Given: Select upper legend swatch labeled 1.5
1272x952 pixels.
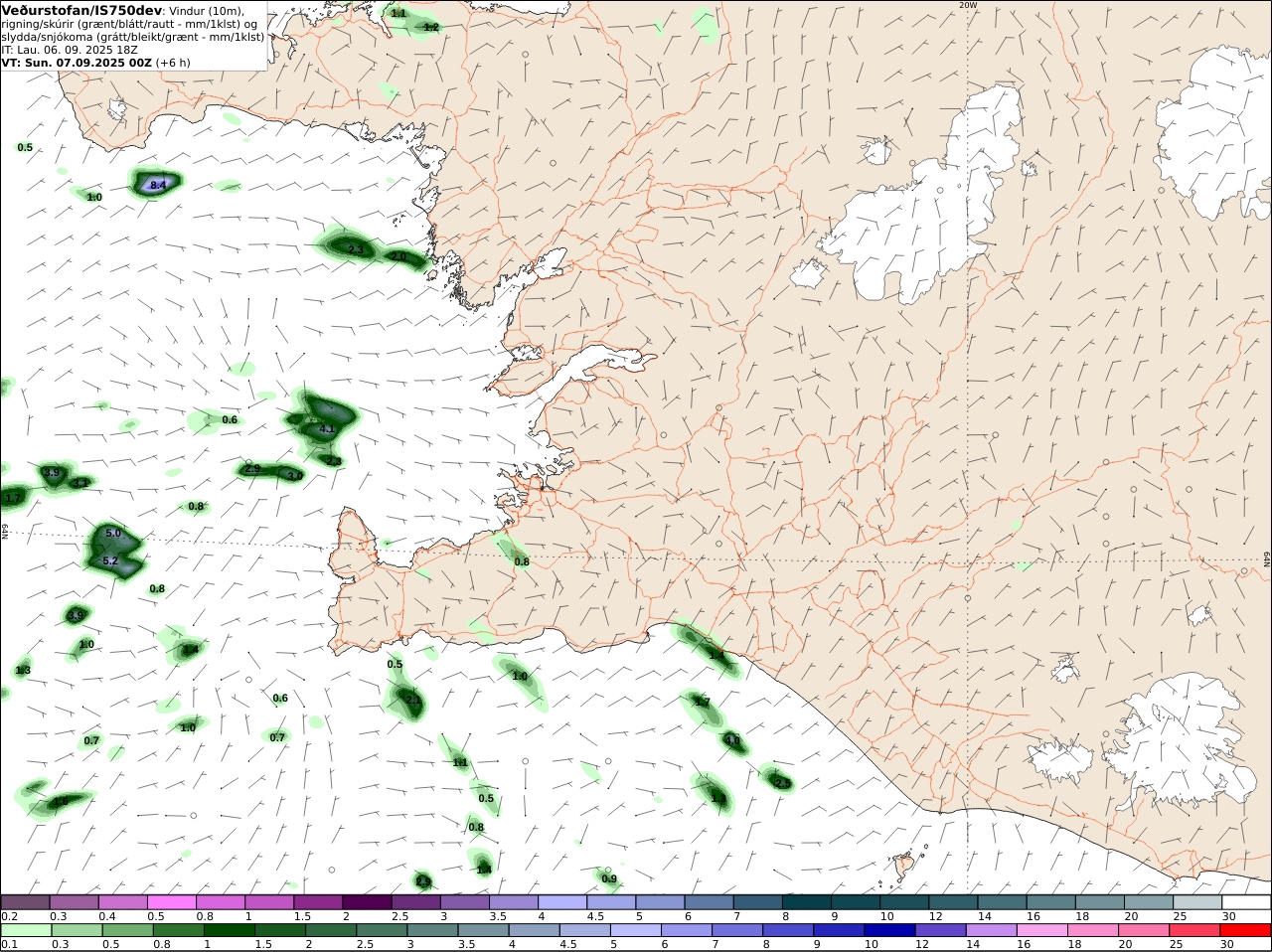Looking at the screenshot, I should coord(318,901).
